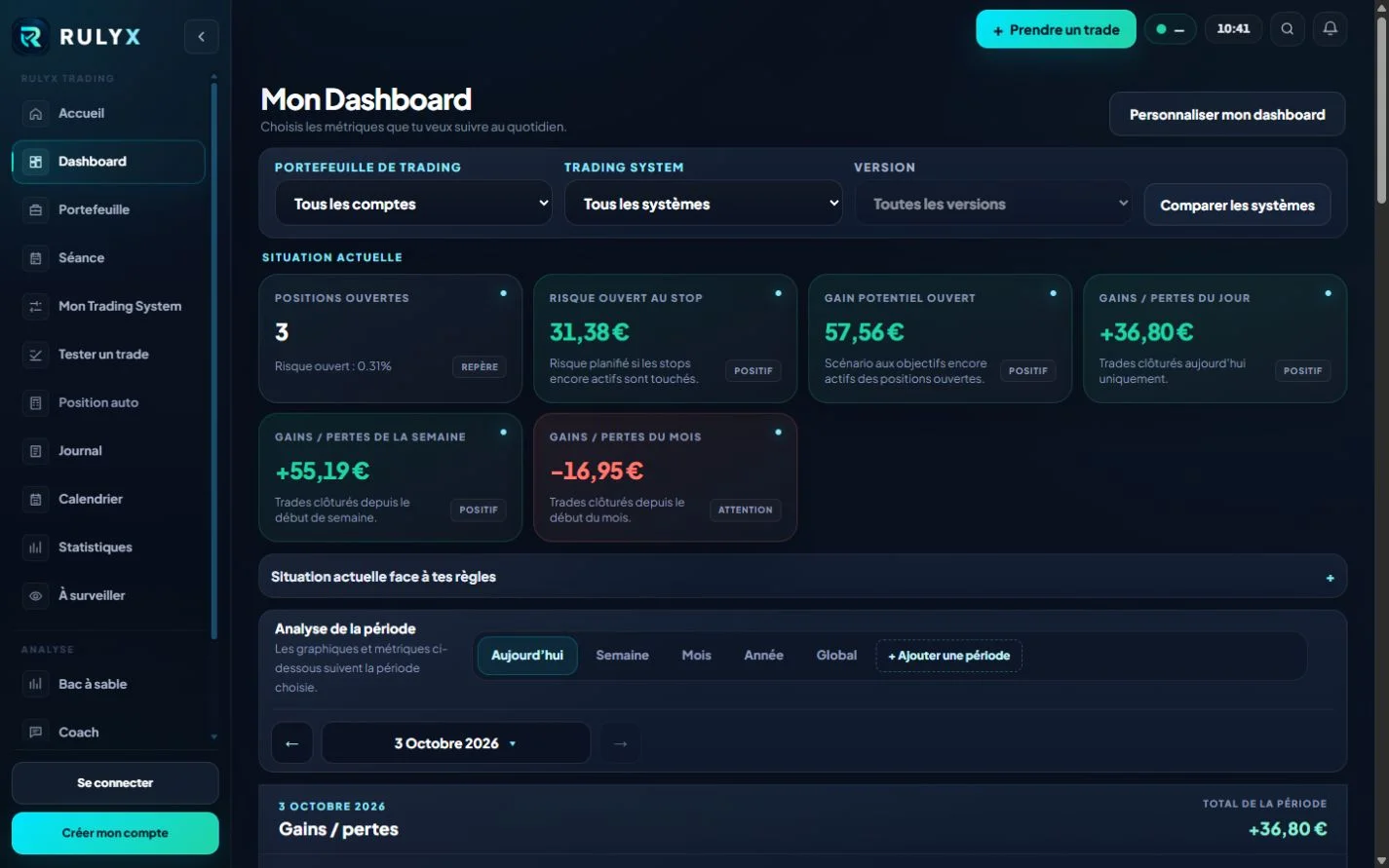The height and width of the screenshot is (868, 1389).
Task: Click the Coach chat icon
Action: tap(36, 733)
